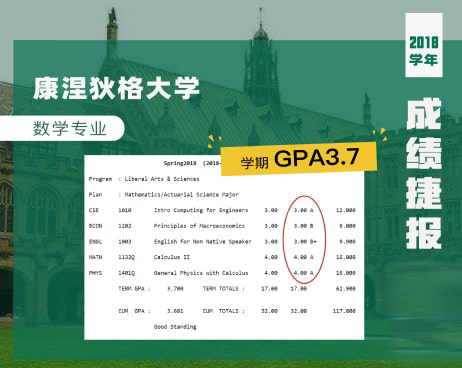462x368 pixels.
Task: Select the "ENGL" subject code
Action: tap(95, 241)
